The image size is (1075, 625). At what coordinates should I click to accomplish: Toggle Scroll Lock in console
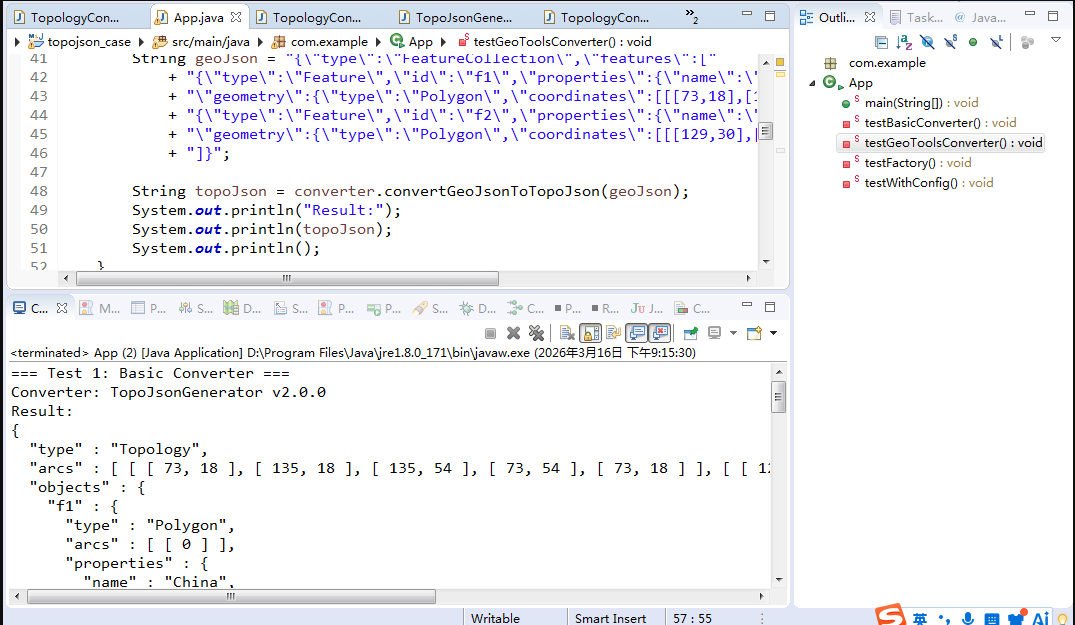coord(590,333)
